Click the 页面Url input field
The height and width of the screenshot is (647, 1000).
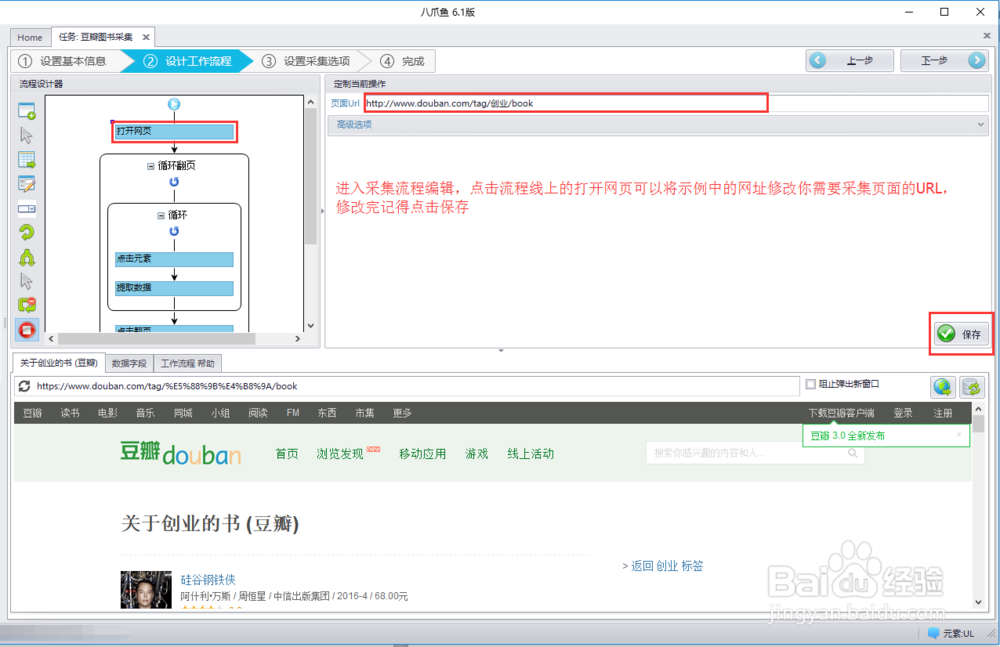pyautogui.click(x=677, y=103)
